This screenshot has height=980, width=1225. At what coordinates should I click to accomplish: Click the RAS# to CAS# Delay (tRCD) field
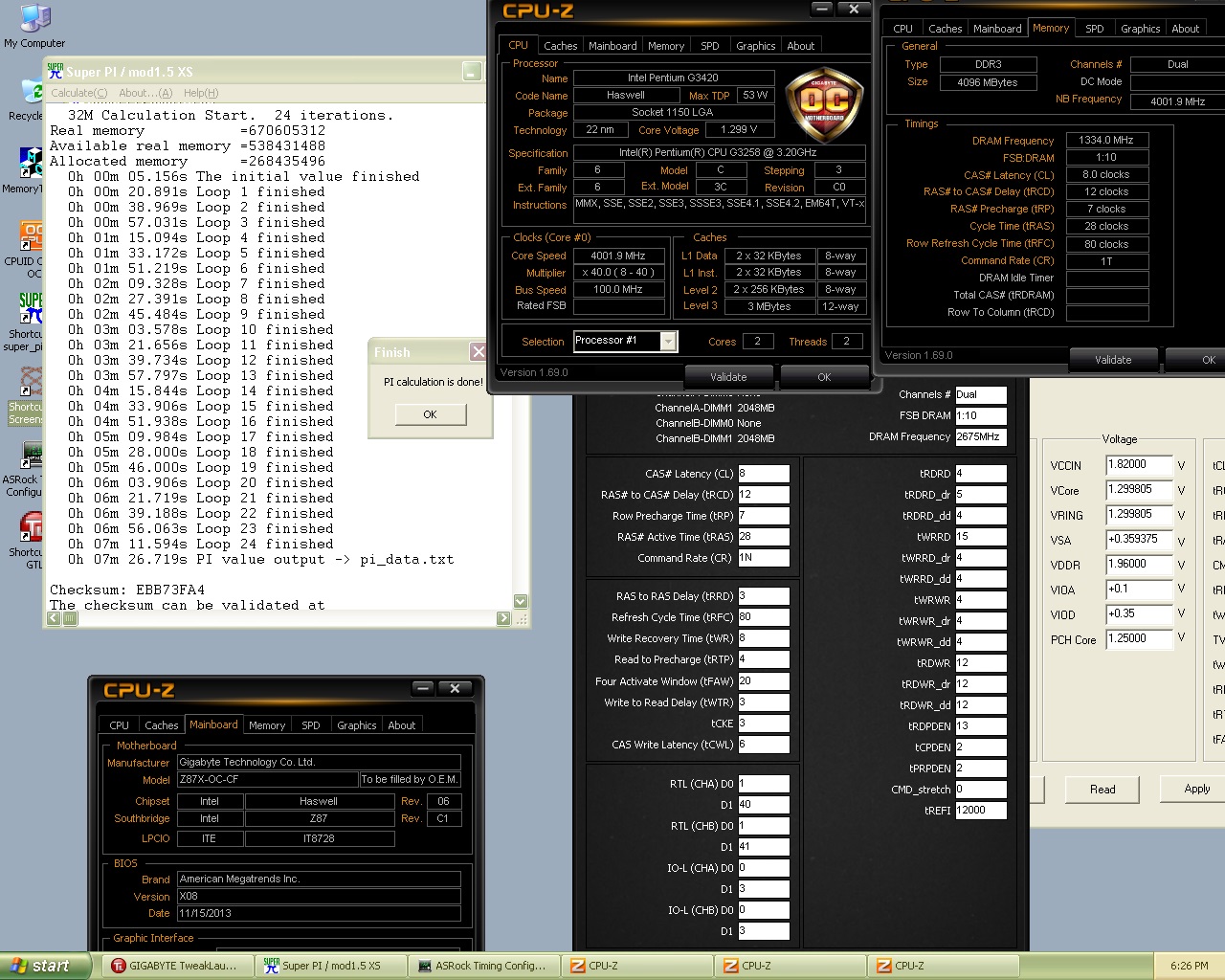763,495
